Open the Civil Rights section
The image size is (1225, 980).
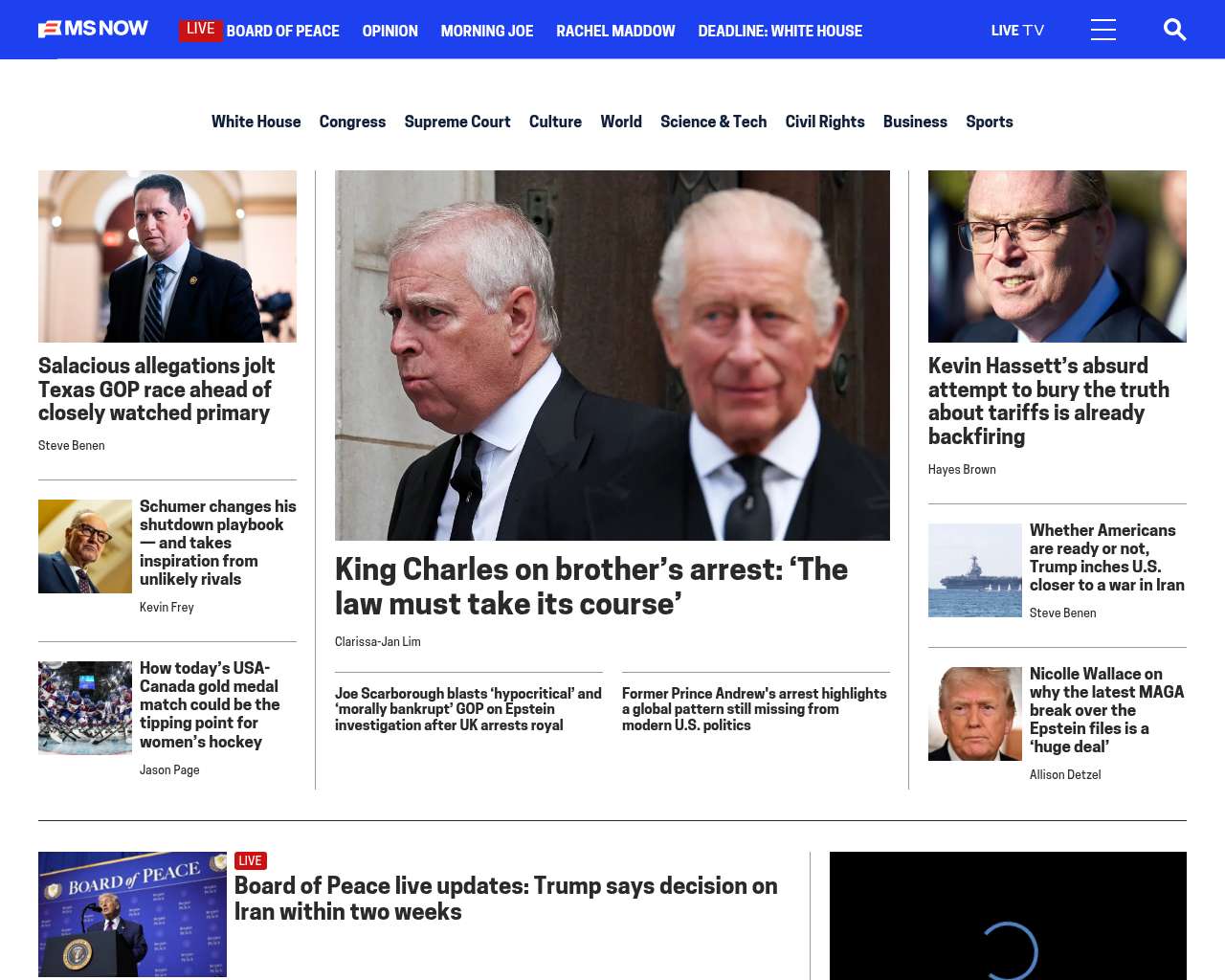tap(825, 122)
